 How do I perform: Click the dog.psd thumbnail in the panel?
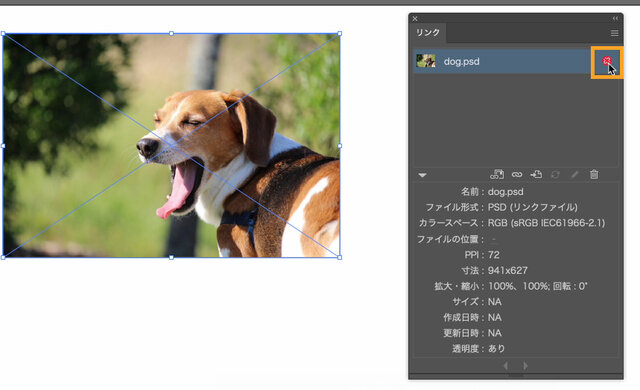426,61
